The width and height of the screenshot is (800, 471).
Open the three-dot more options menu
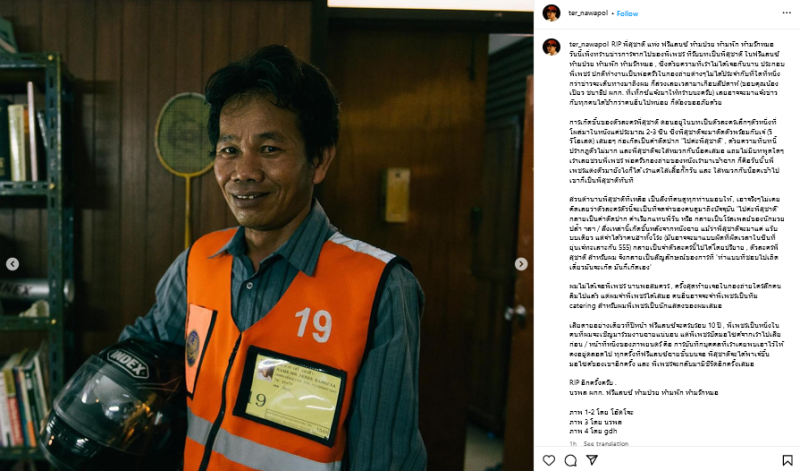787,13
